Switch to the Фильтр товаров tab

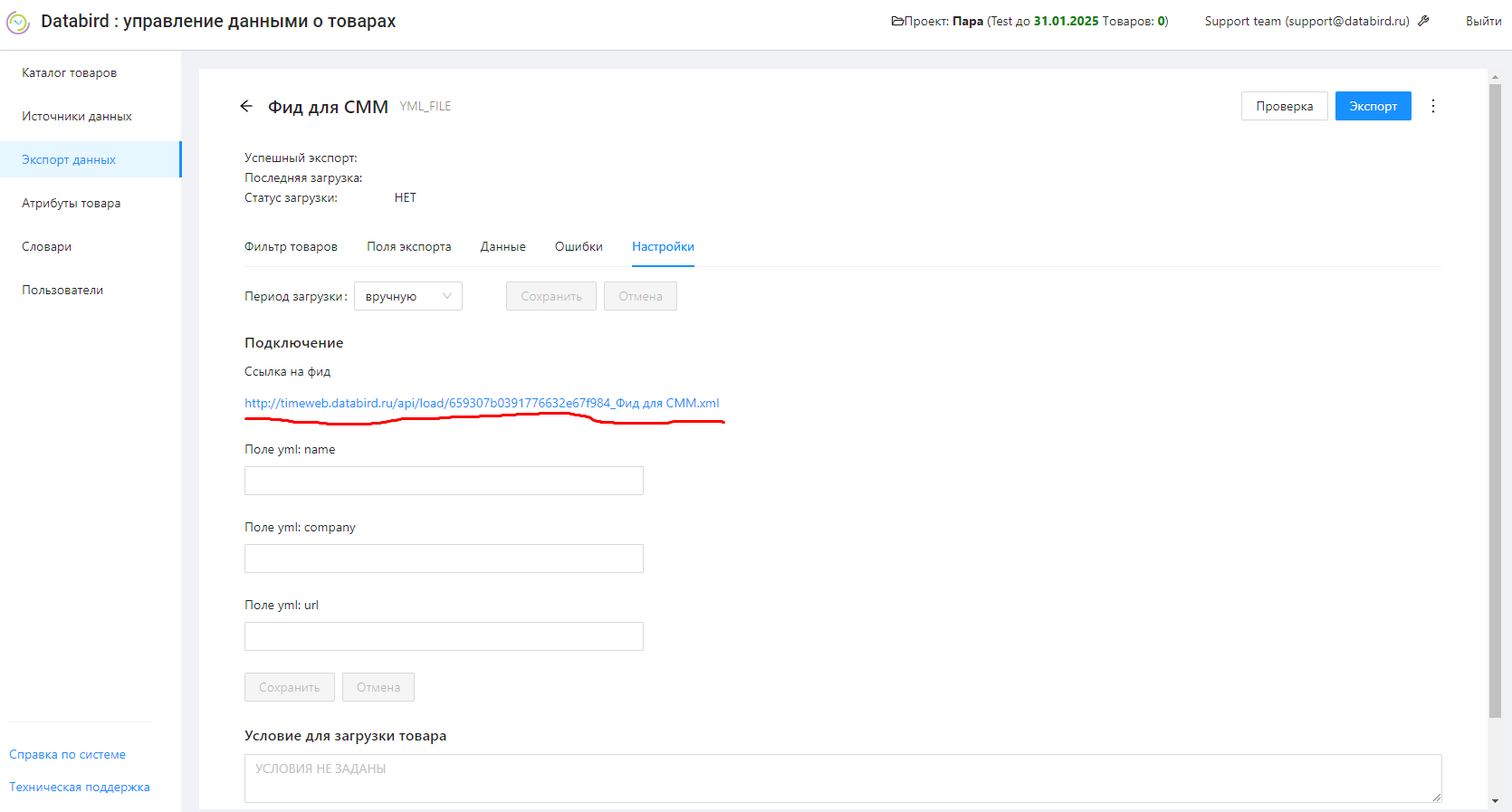click(291, 247)
